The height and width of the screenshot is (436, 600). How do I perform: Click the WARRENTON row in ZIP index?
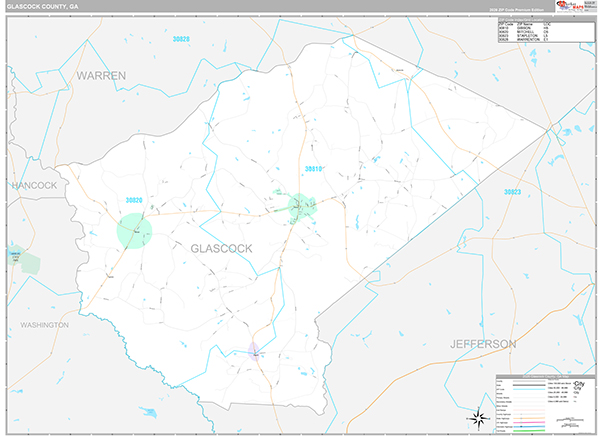523,39
